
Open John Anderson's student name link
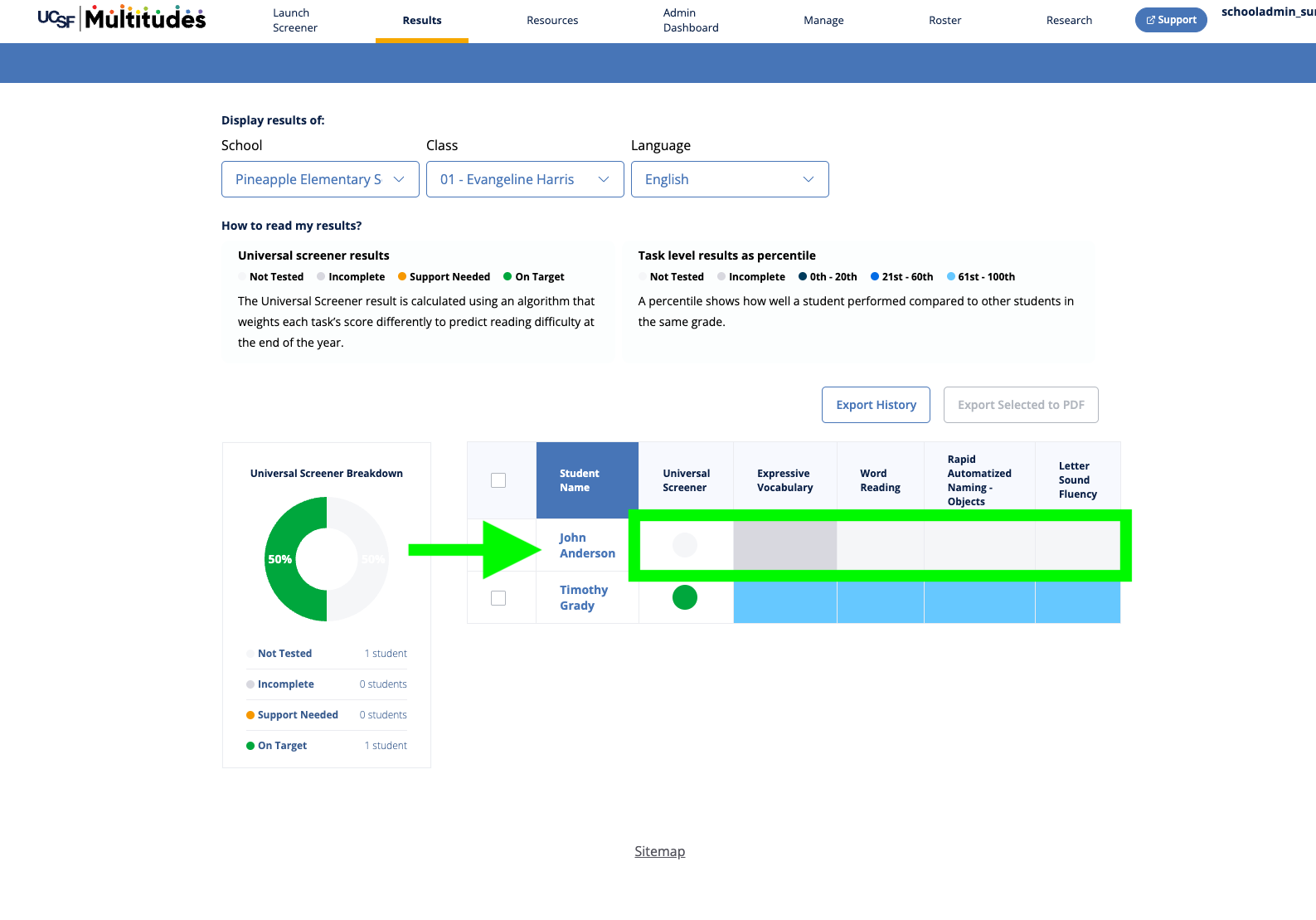click(x=587, y=546)
